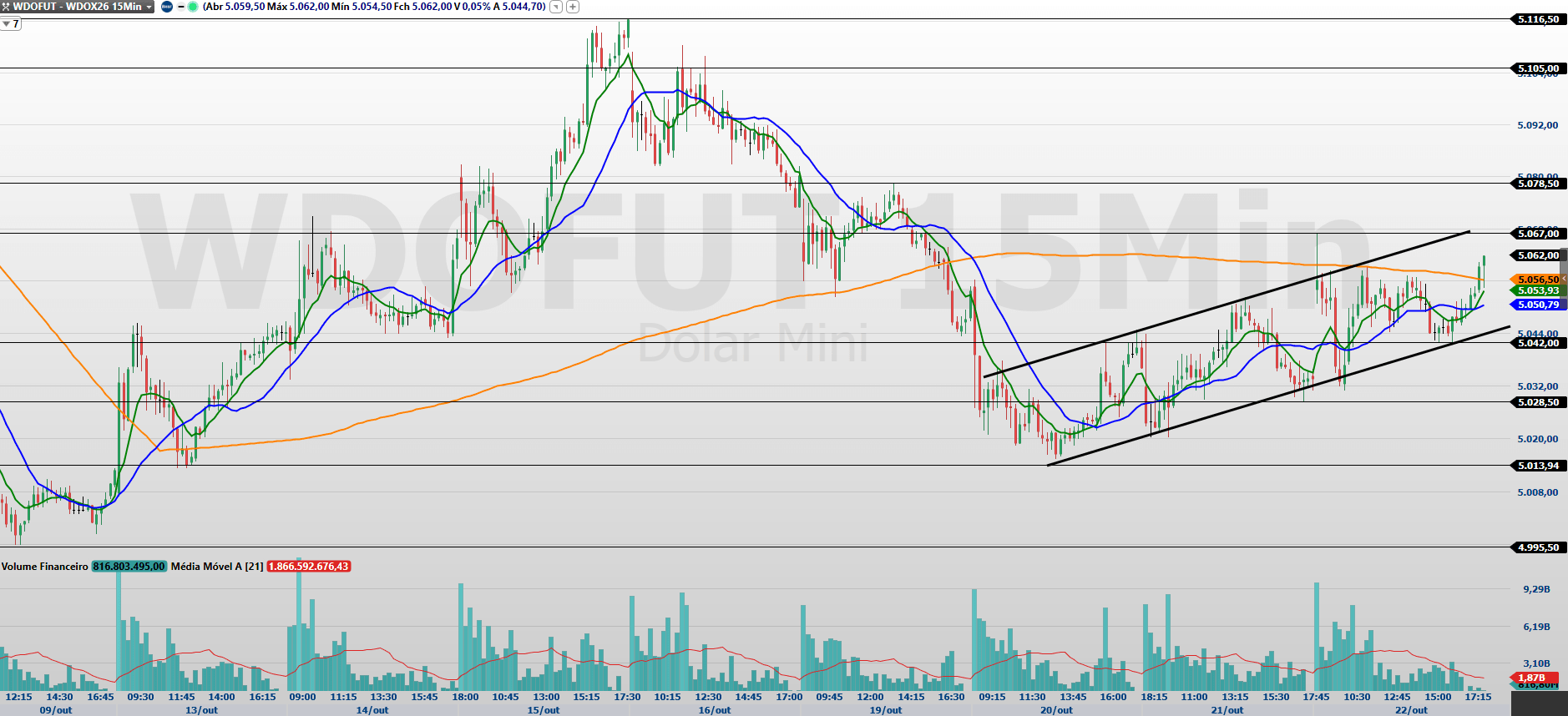Select the 5.042,00 horizontal line price label

(x=1538, y=343)
